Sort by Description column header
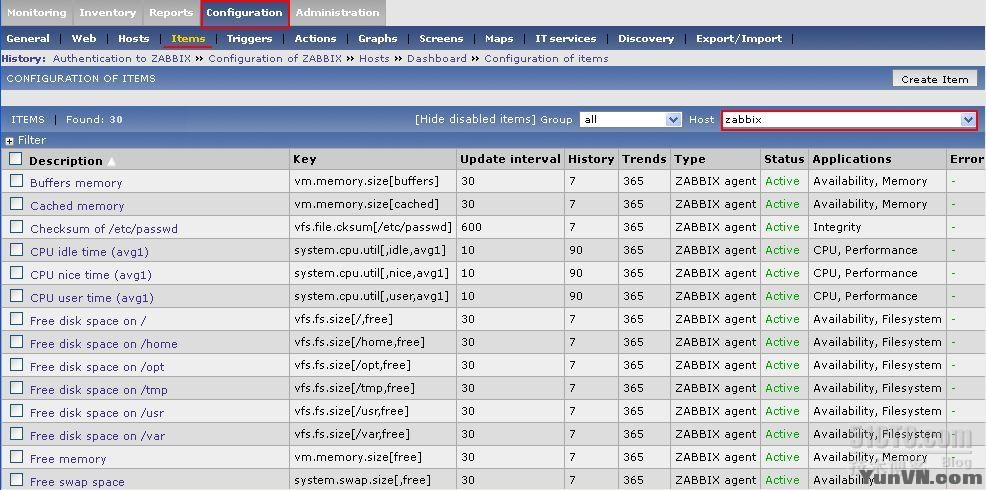The image size is (986, 490). point(65,161)
